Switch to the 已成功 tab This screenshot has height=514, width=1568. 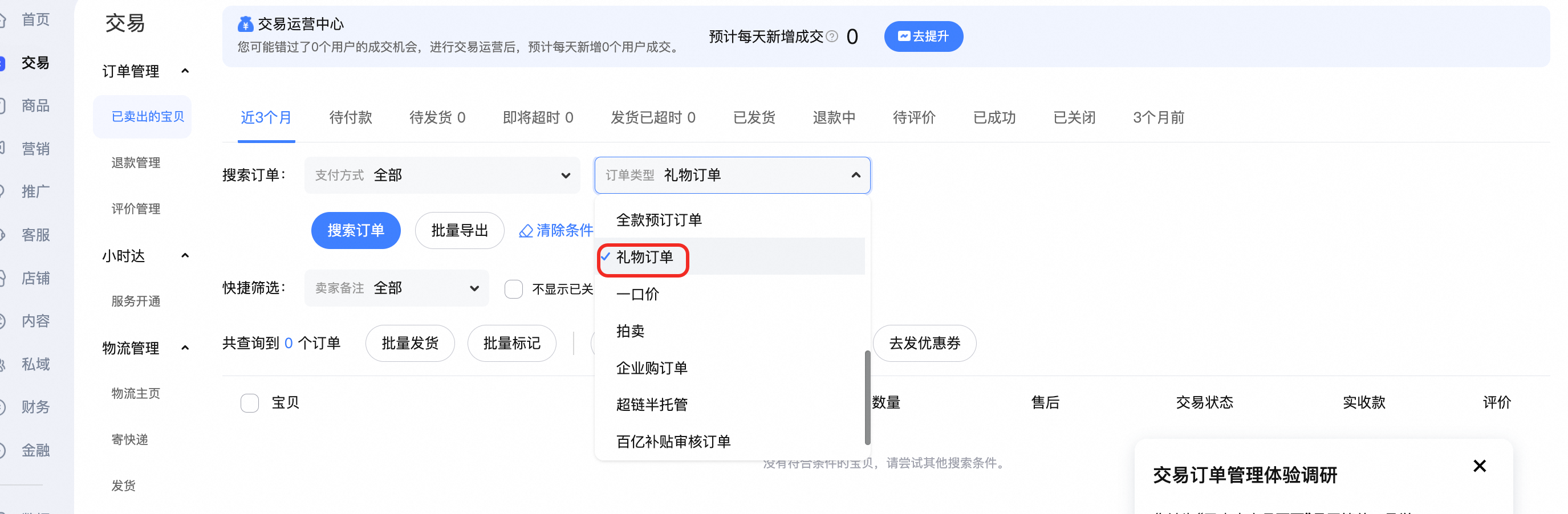994,117
